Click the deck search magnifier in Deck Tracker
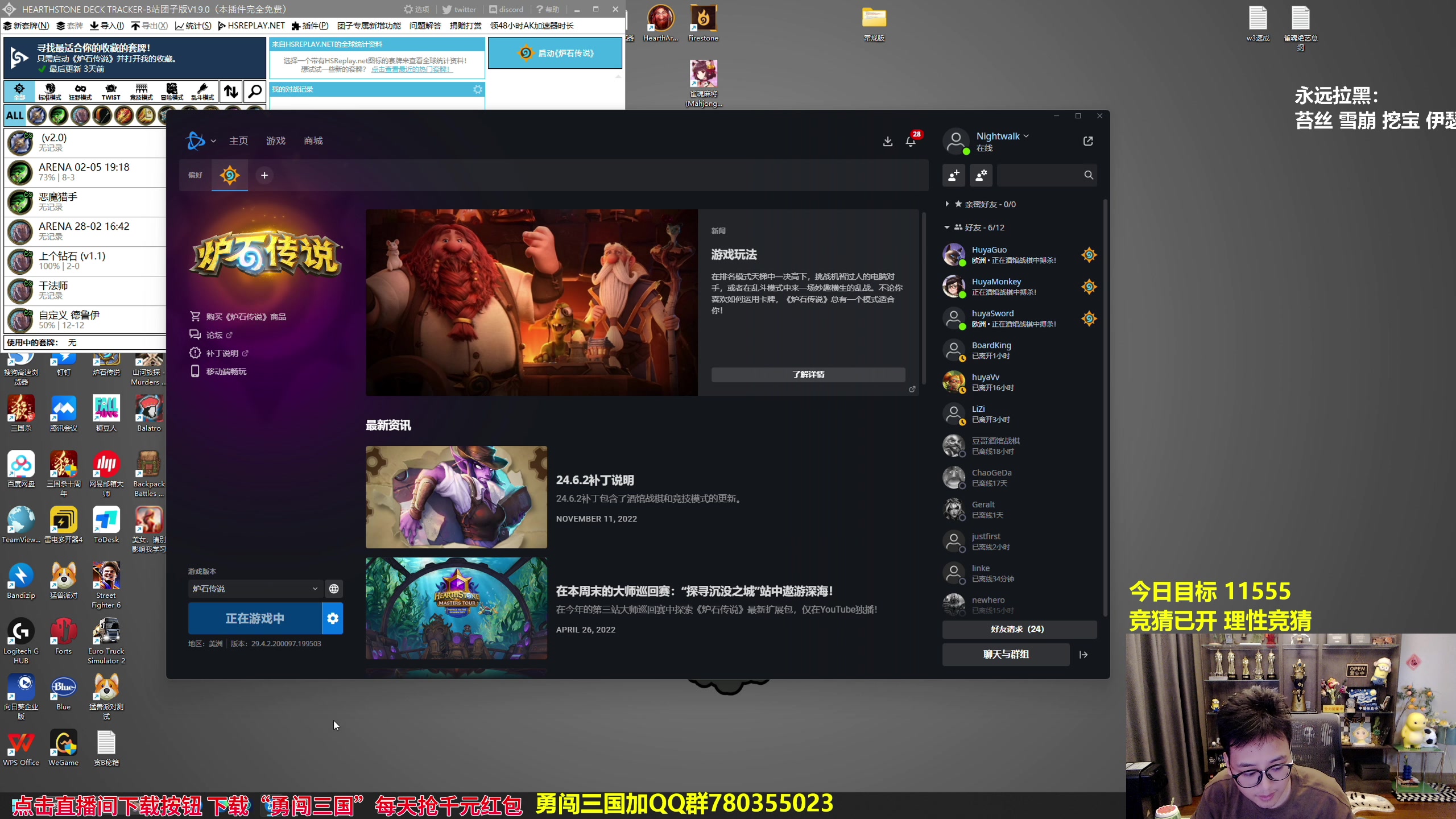 [x=255, y=92]
